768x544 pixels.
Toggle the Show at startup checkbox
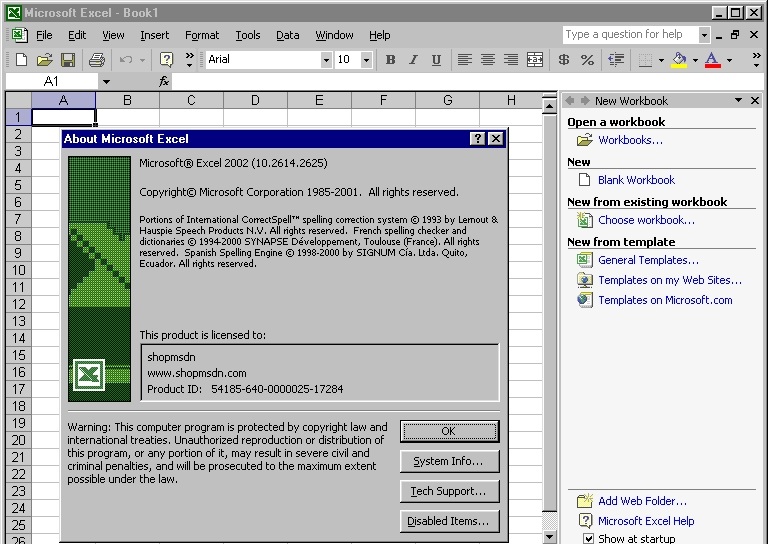(x=589, y=538)
